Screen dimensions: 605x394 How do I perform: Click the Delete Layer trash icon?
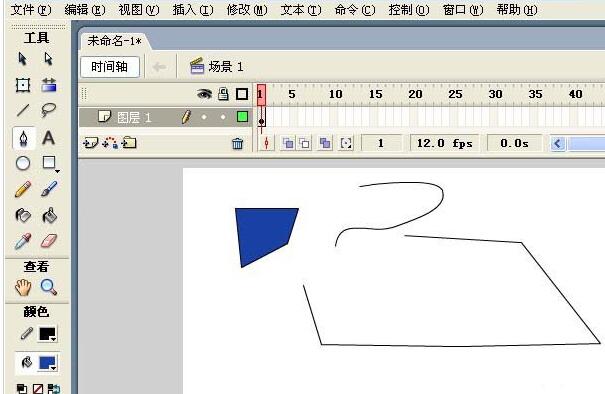point(237,144)
